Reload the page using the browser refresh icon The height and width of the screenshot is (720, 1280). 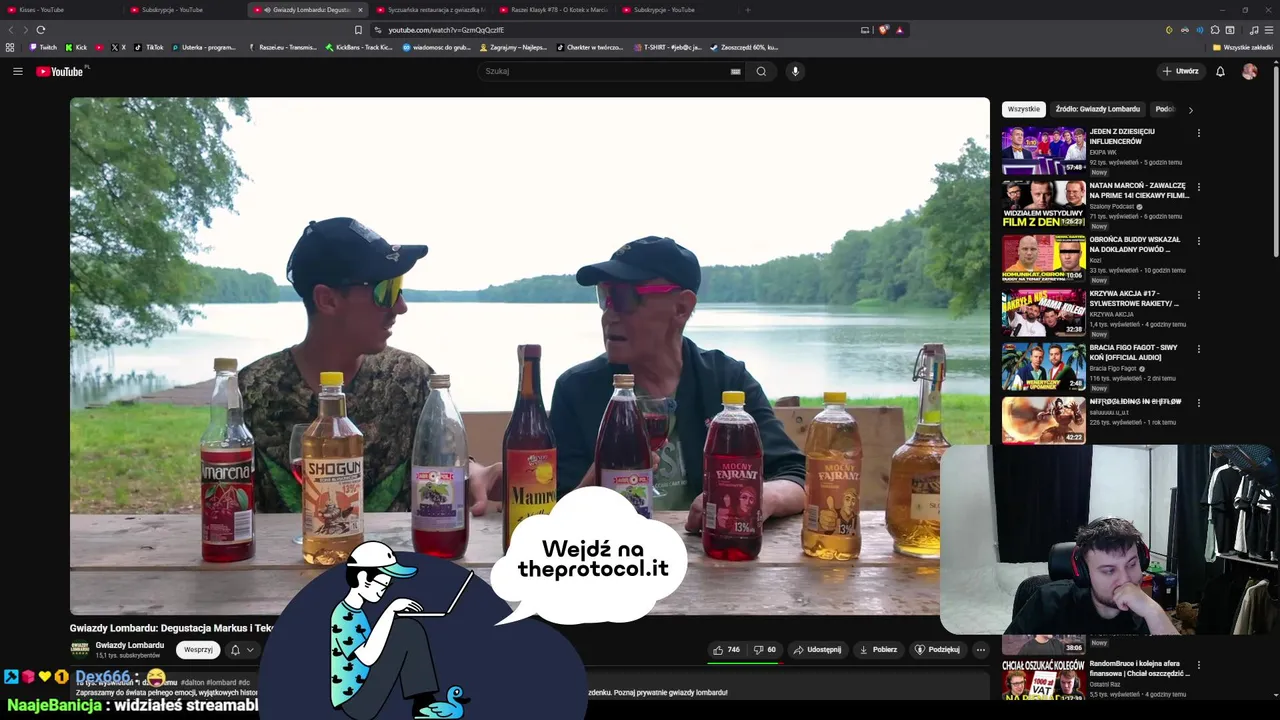pyautogui.click(x=40, y=30)
